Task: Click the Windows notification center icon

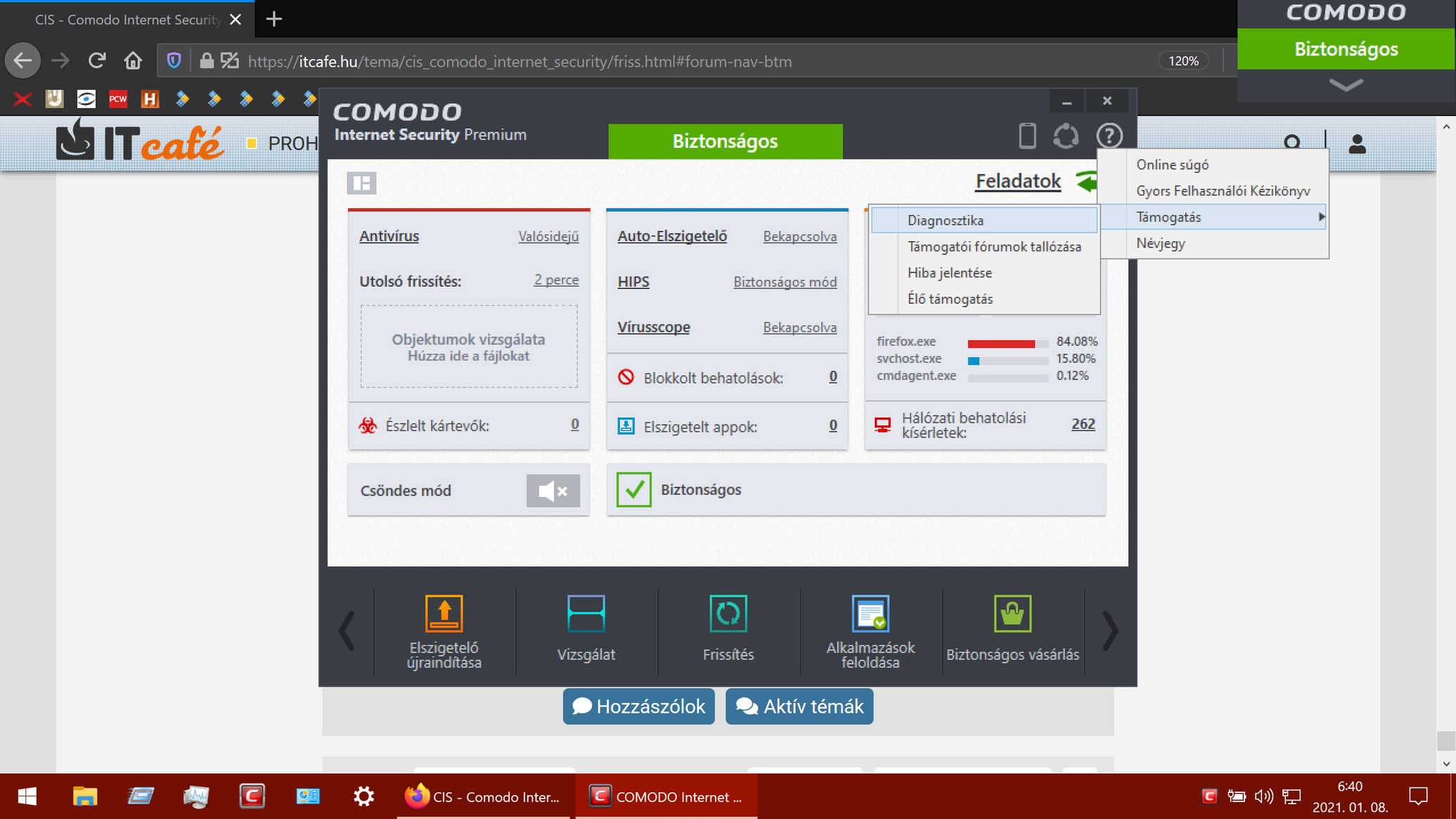Action: (1418, 796)
